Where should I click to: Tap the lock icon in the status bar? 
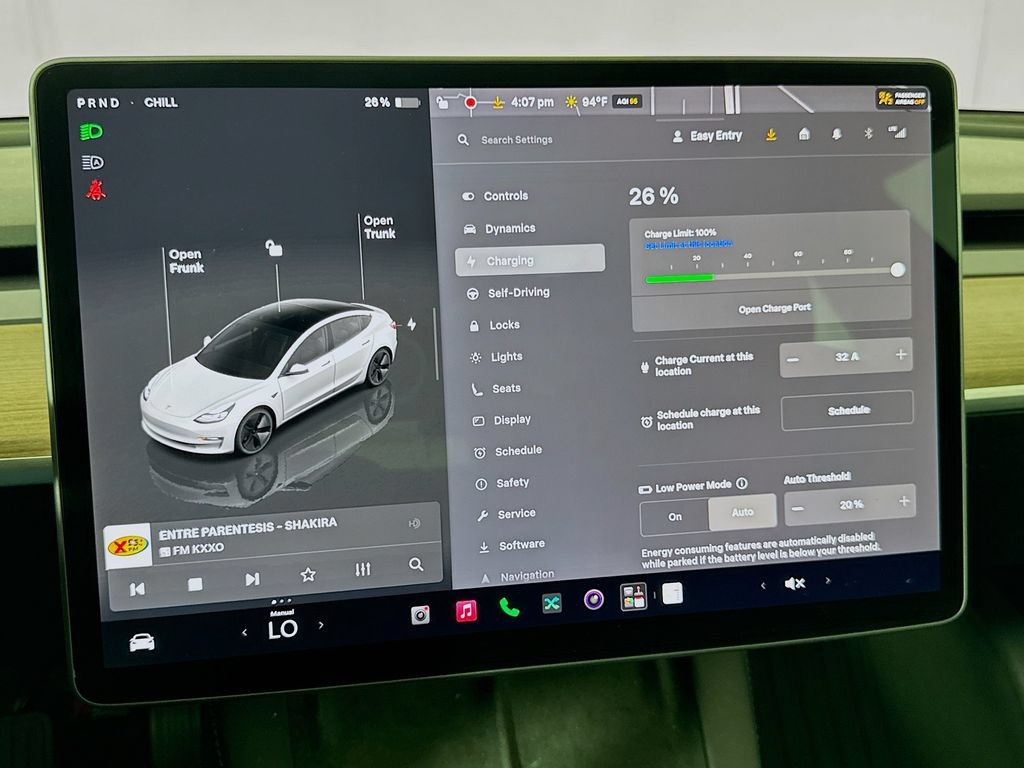443,103
